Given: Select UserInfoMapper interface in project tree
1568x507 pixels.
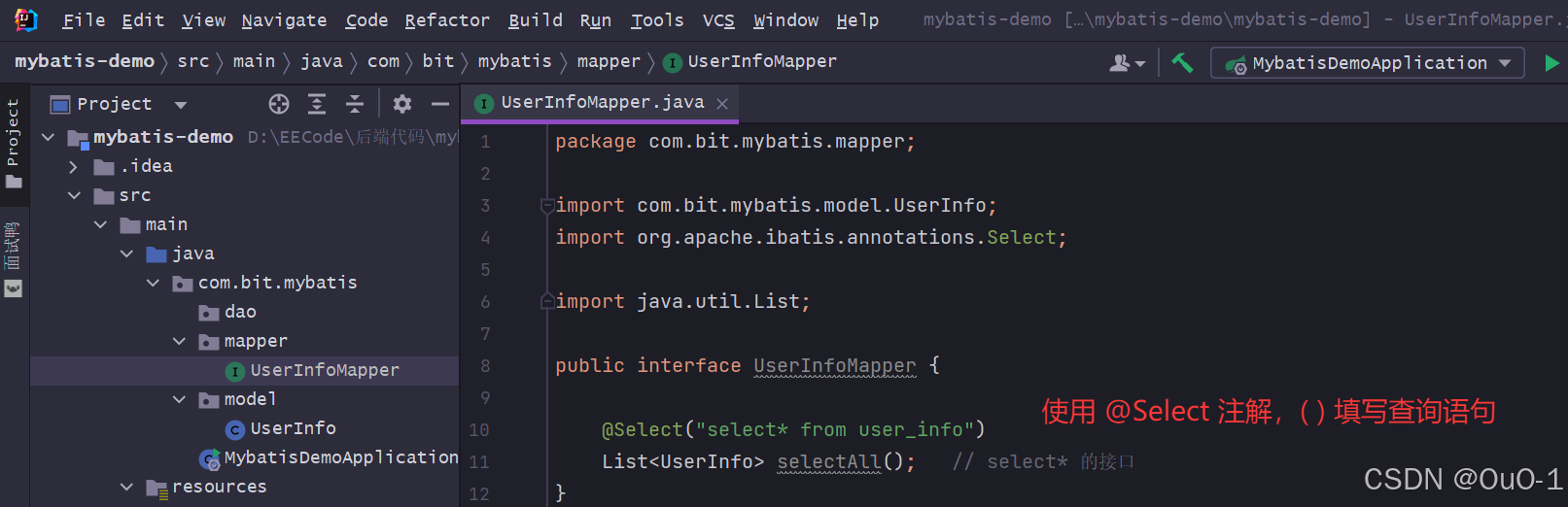Looking at the screenshot, I should 312,370.
